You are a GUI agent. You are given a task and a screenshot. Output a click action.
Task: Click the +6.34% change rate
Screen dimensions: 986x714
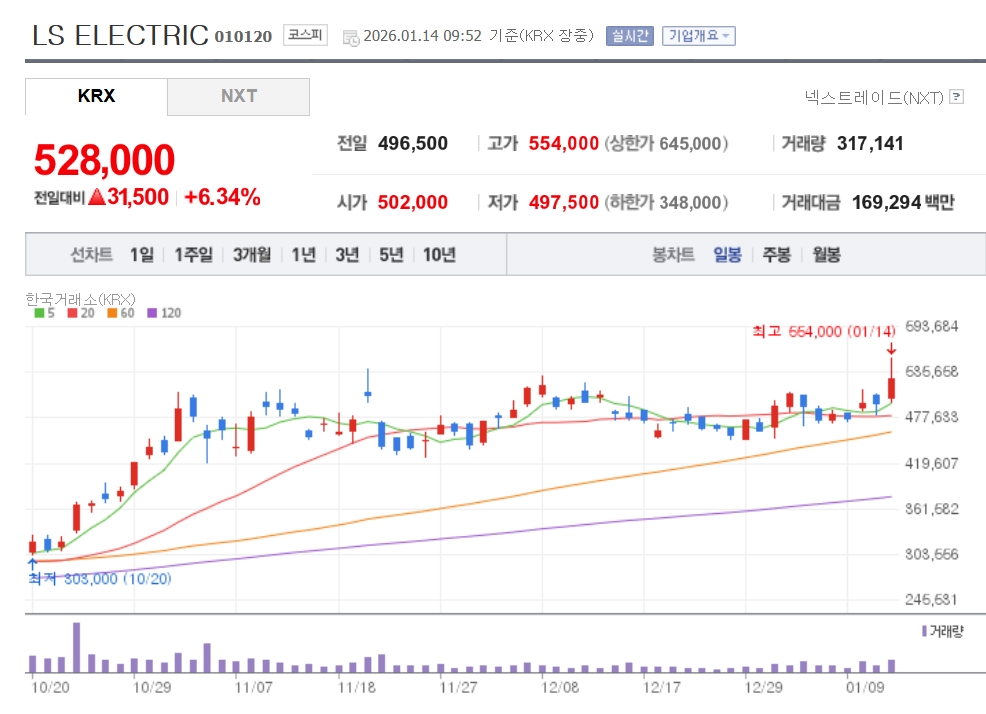(222, 197)
